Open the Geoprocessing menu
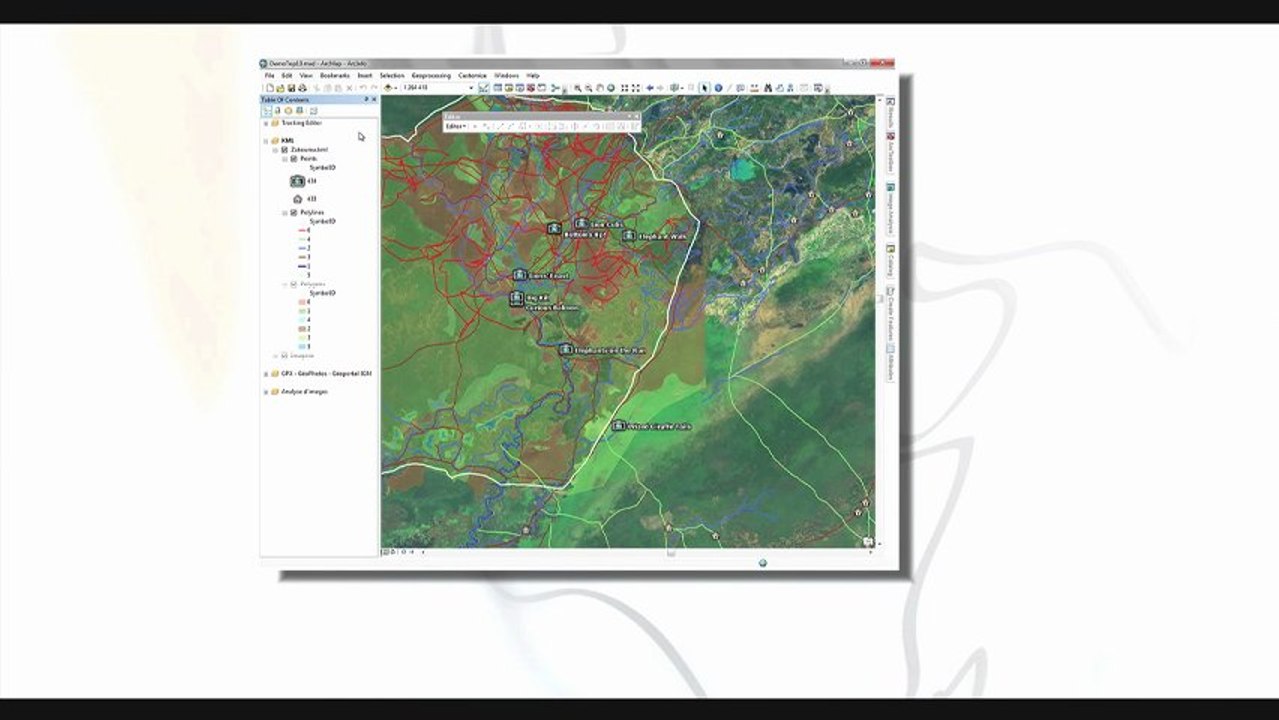Screen dimensions: 1279x720 [431, 76]
